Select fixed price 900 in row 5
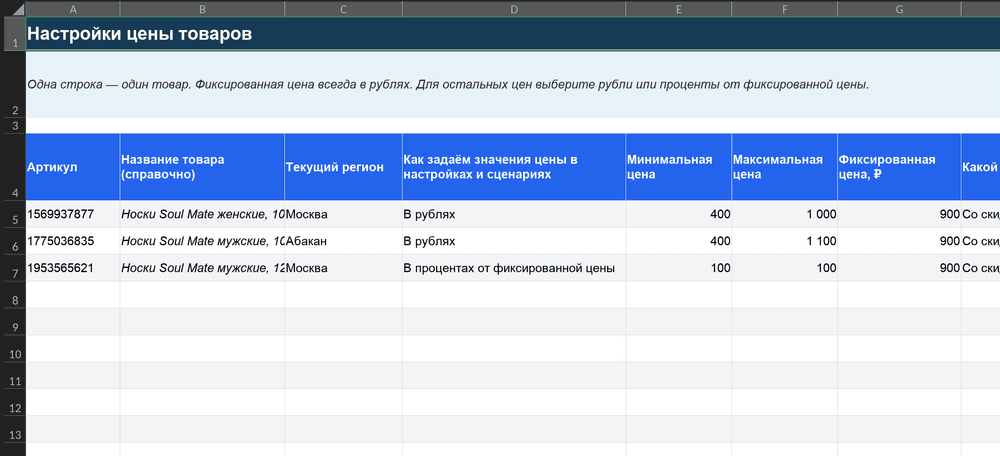This screenshot has width=1000, height=456. point(899,214)
